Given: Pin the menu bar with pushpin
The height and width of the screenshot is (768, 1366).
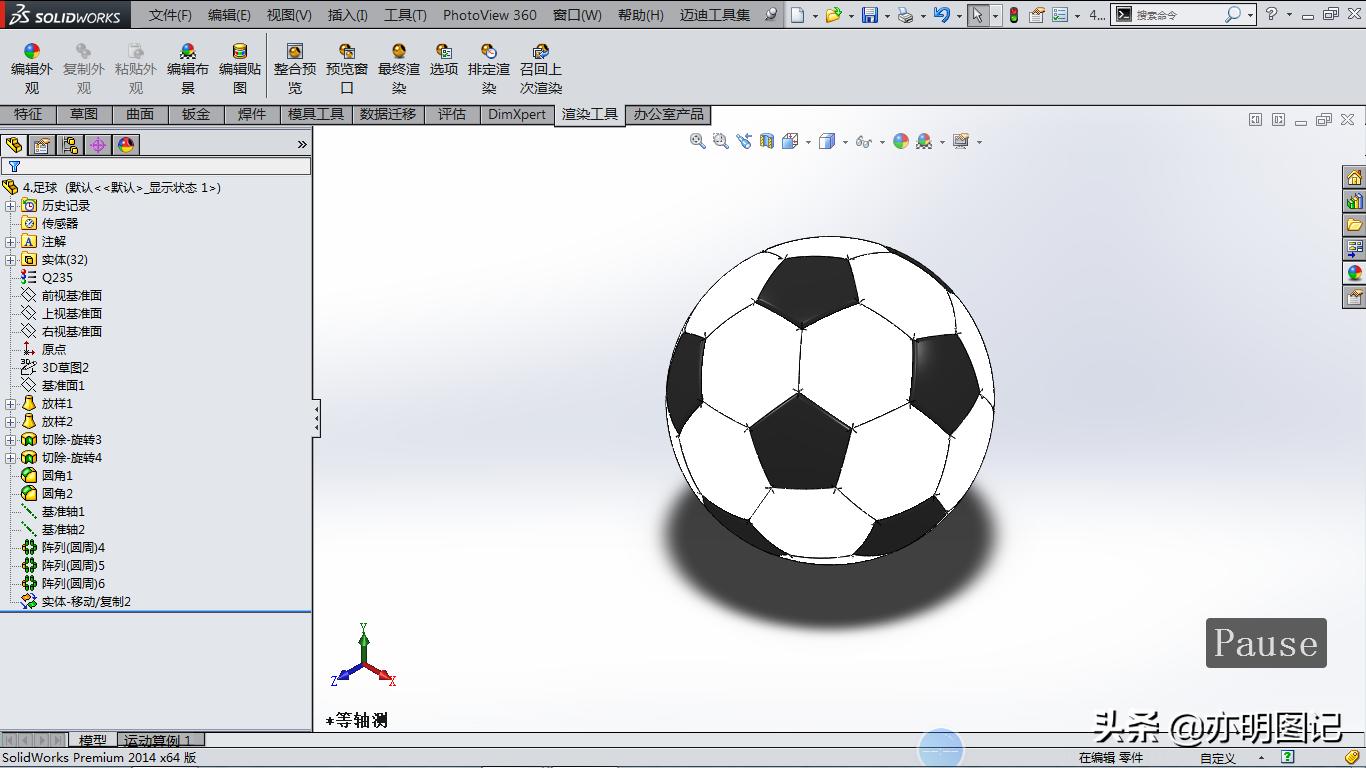Looking at the screenshot, I should [770, 15].
